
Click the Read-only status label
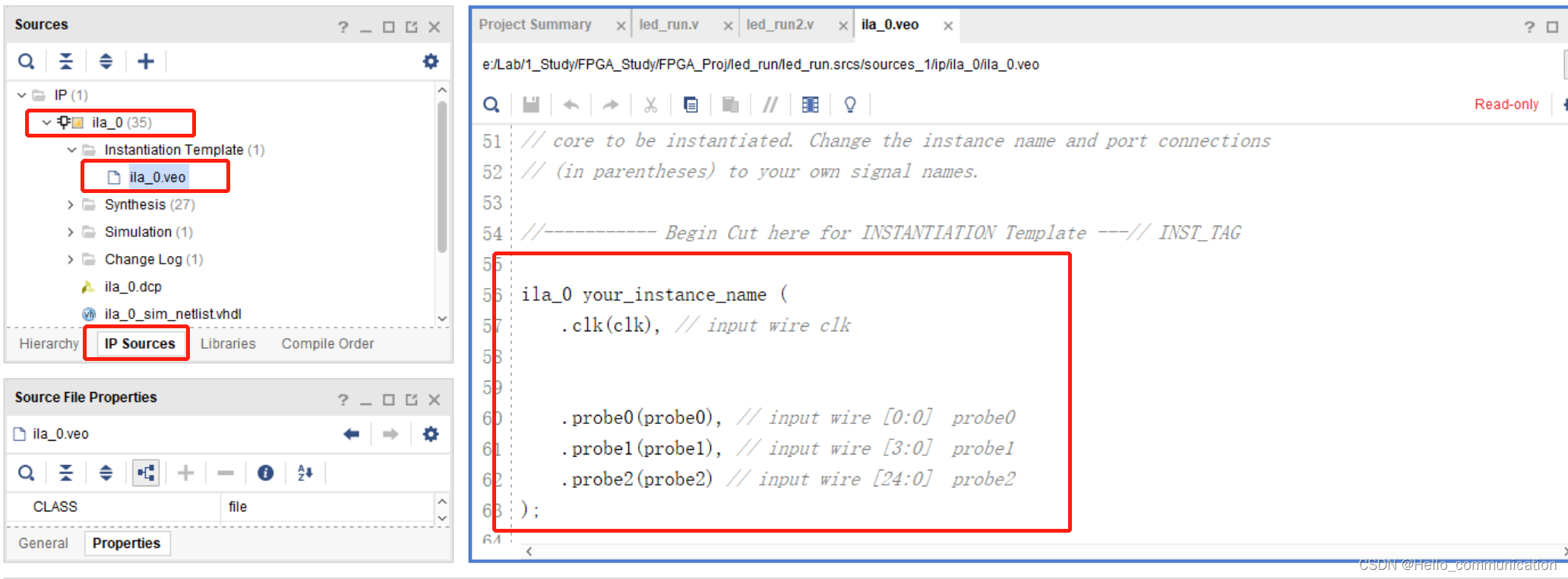pos(1506,104)
